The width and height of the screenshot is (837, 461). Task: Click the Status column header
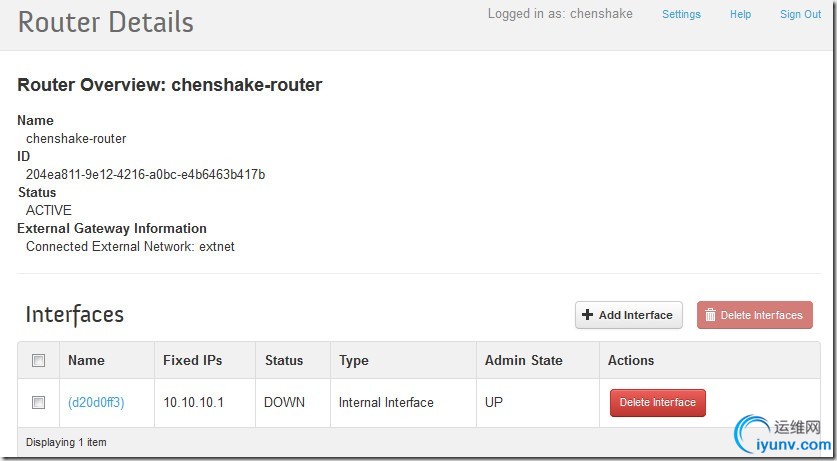[x=284, y=360]
